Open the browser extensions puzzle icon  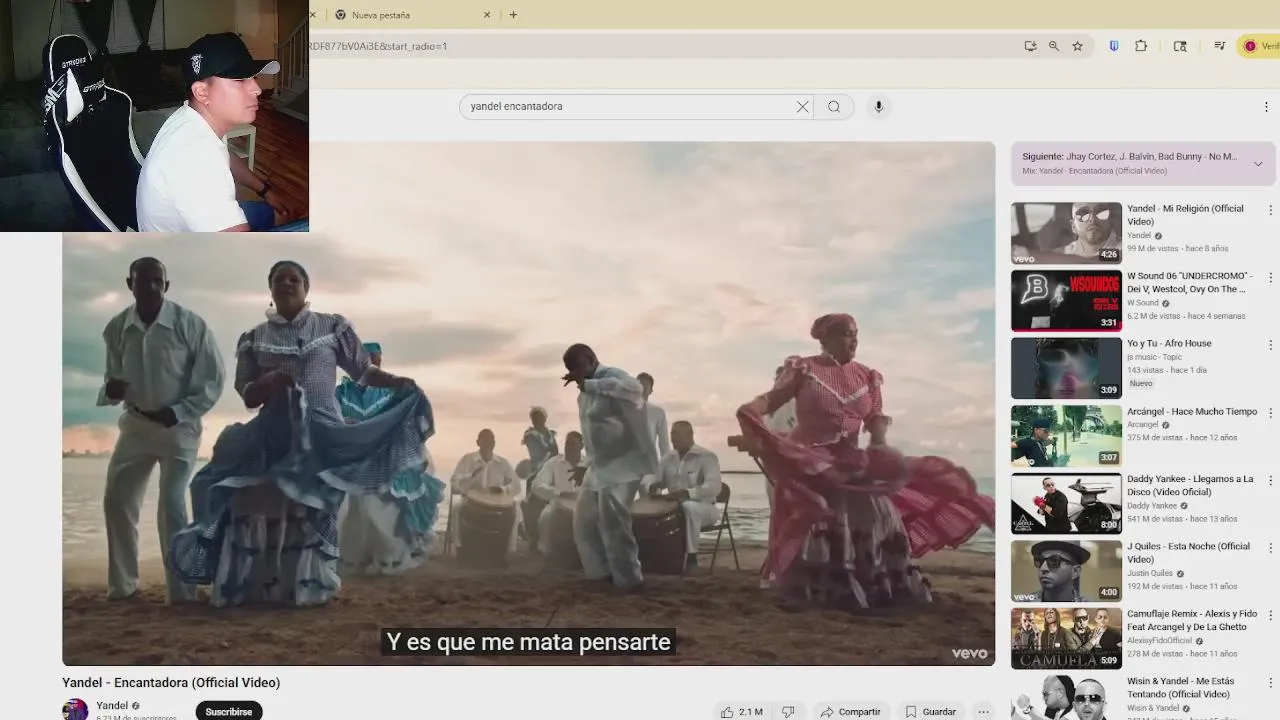1141,46
